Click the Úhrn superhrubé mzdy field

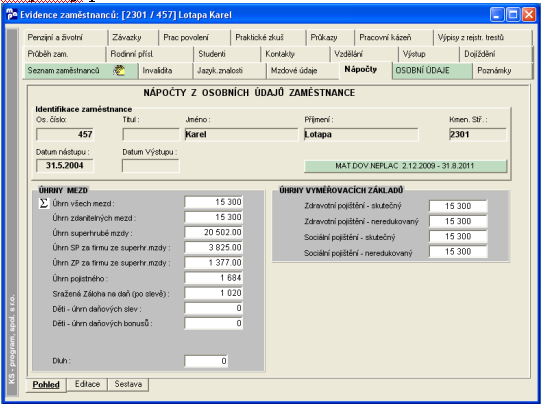(x=213, y=232)
